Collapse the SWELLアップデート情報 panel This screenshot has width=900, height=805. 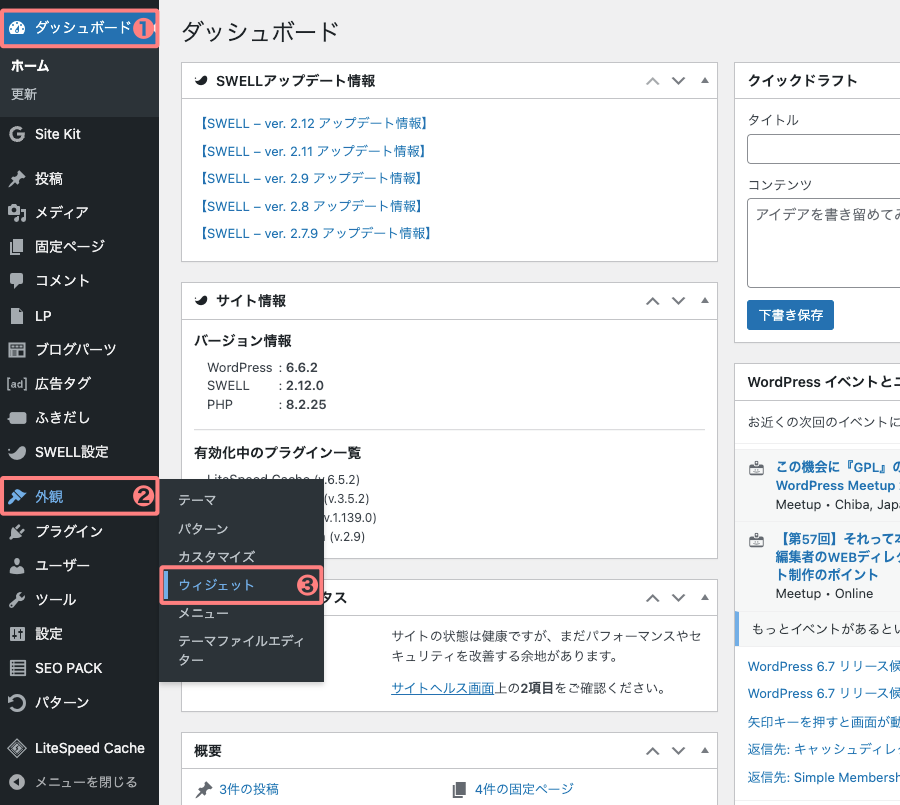pos(705,80)
